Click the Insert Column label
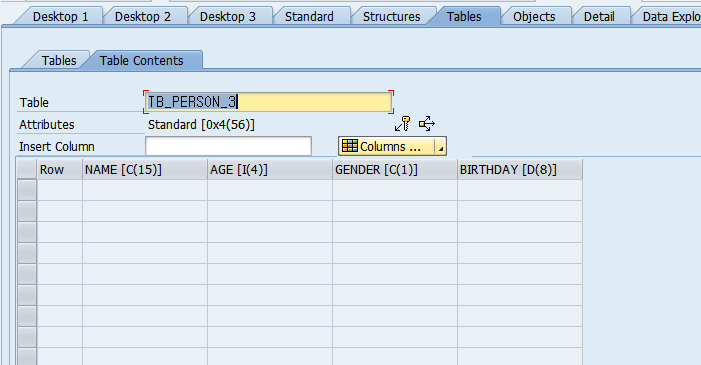Screen dimensions: 701x365 click(57, 146)
